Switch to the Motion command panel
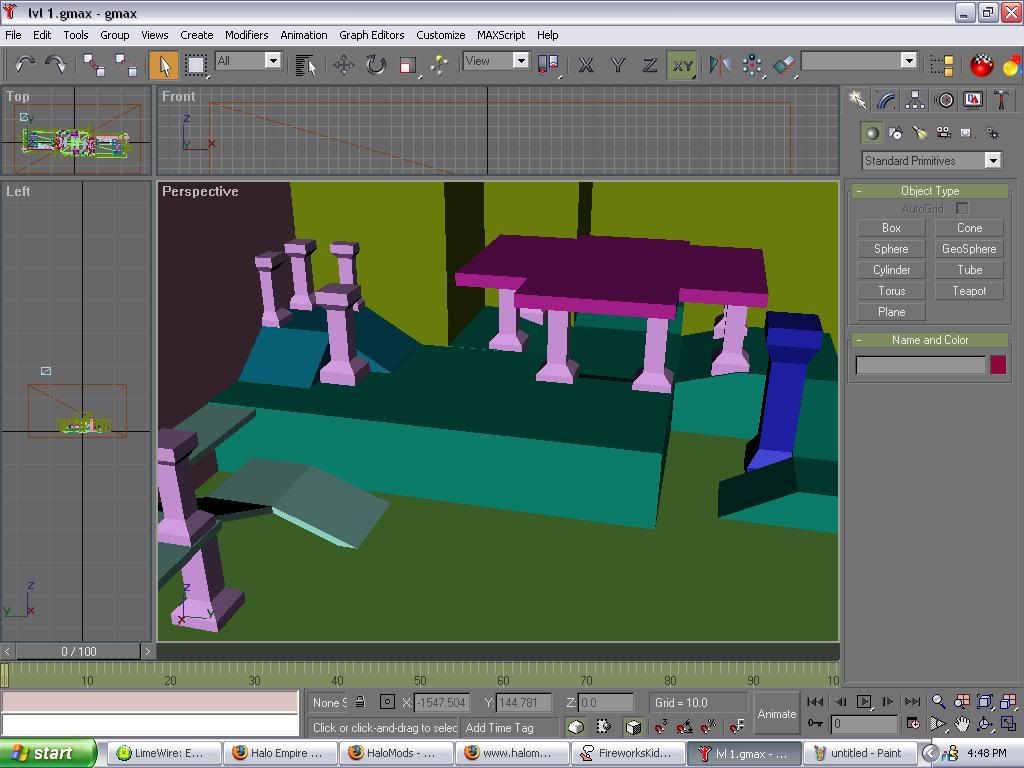 (x=944, y=100)
